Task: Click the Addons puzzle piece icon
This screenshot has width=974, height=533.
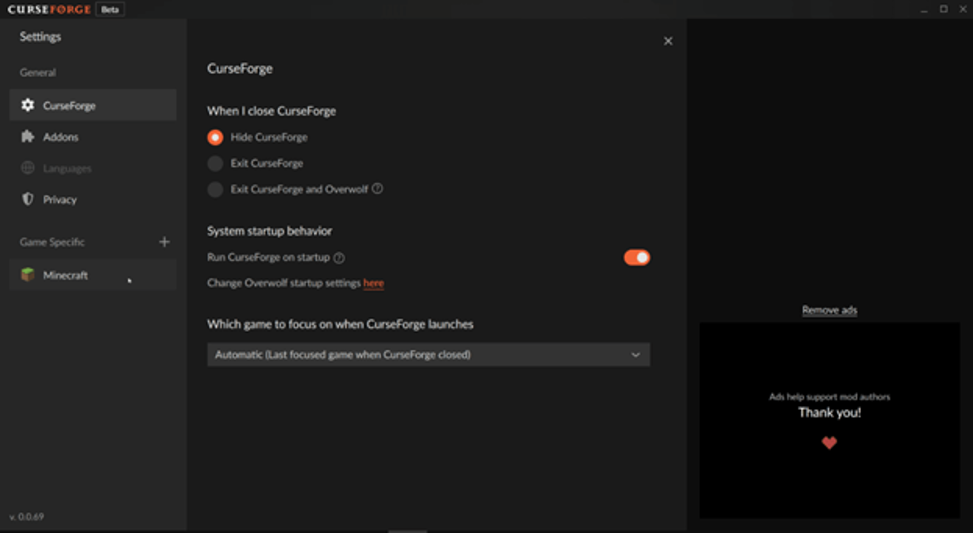Action: coord(27,137)
